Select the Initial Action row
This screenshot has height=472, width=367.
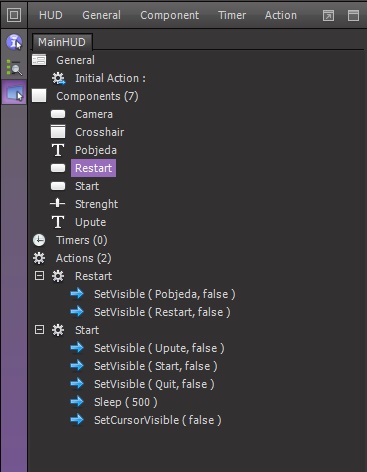[110, 78]
